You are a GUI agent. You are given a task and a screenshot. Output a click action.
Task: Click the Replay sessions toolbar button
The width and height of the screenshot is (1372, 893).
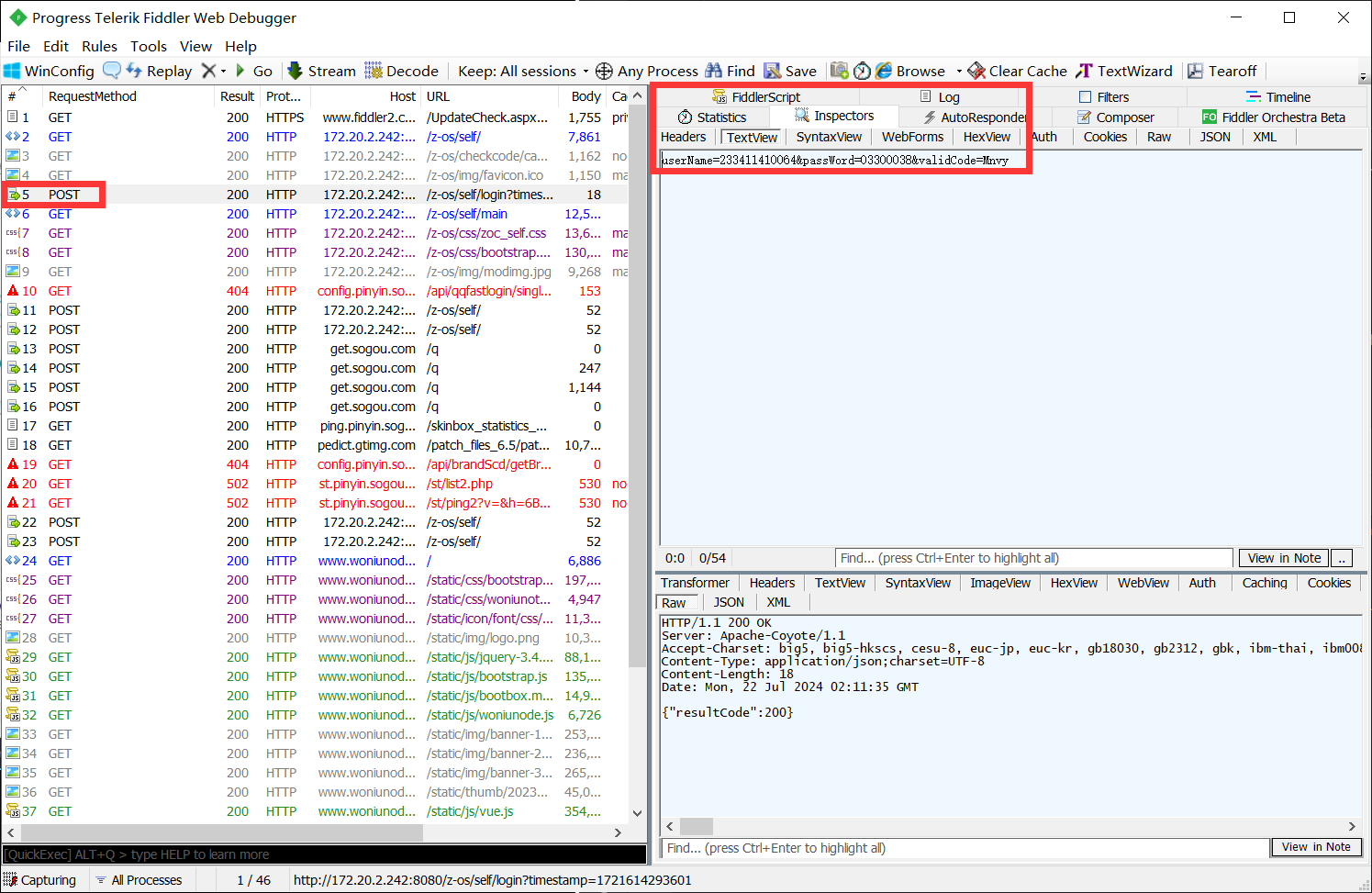point(160,71)
